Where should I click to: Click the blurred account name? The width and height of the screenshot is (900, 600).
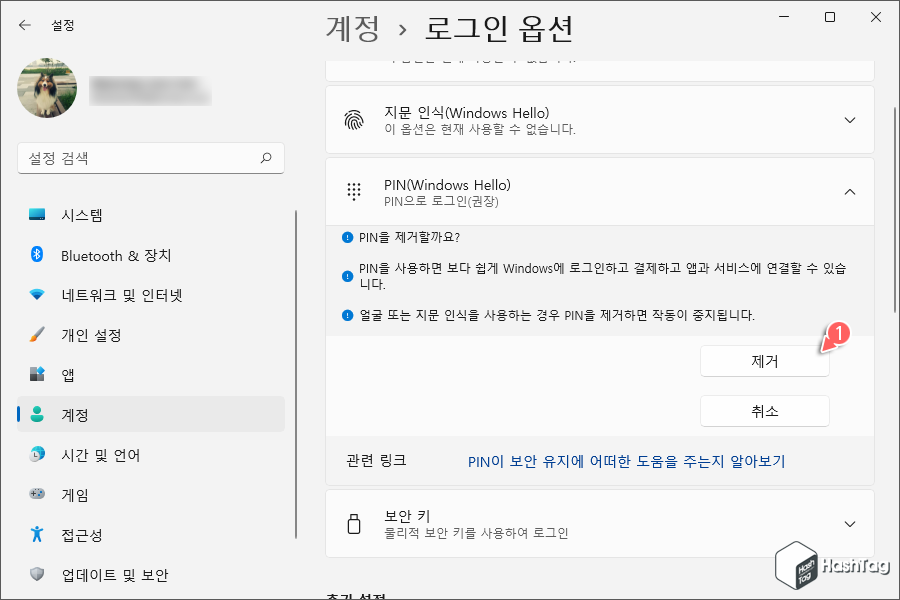(x=150, y=91)
